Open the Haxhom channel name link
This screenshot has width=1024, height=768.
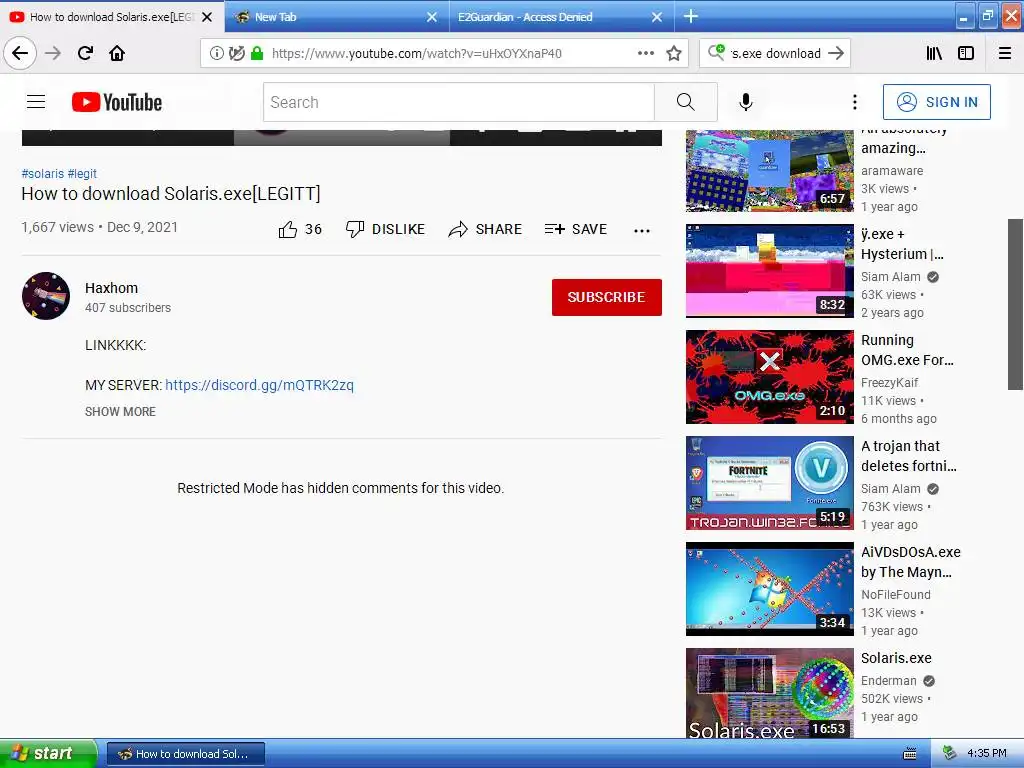click(112, 288)
